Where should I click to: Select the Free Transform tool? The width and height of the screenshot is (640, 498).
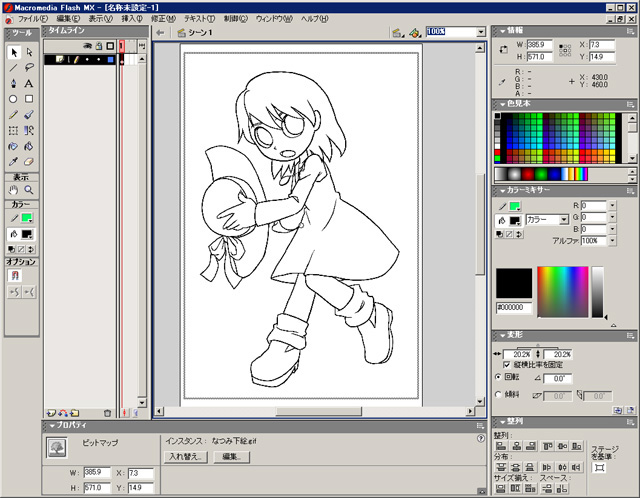[13, 131]
